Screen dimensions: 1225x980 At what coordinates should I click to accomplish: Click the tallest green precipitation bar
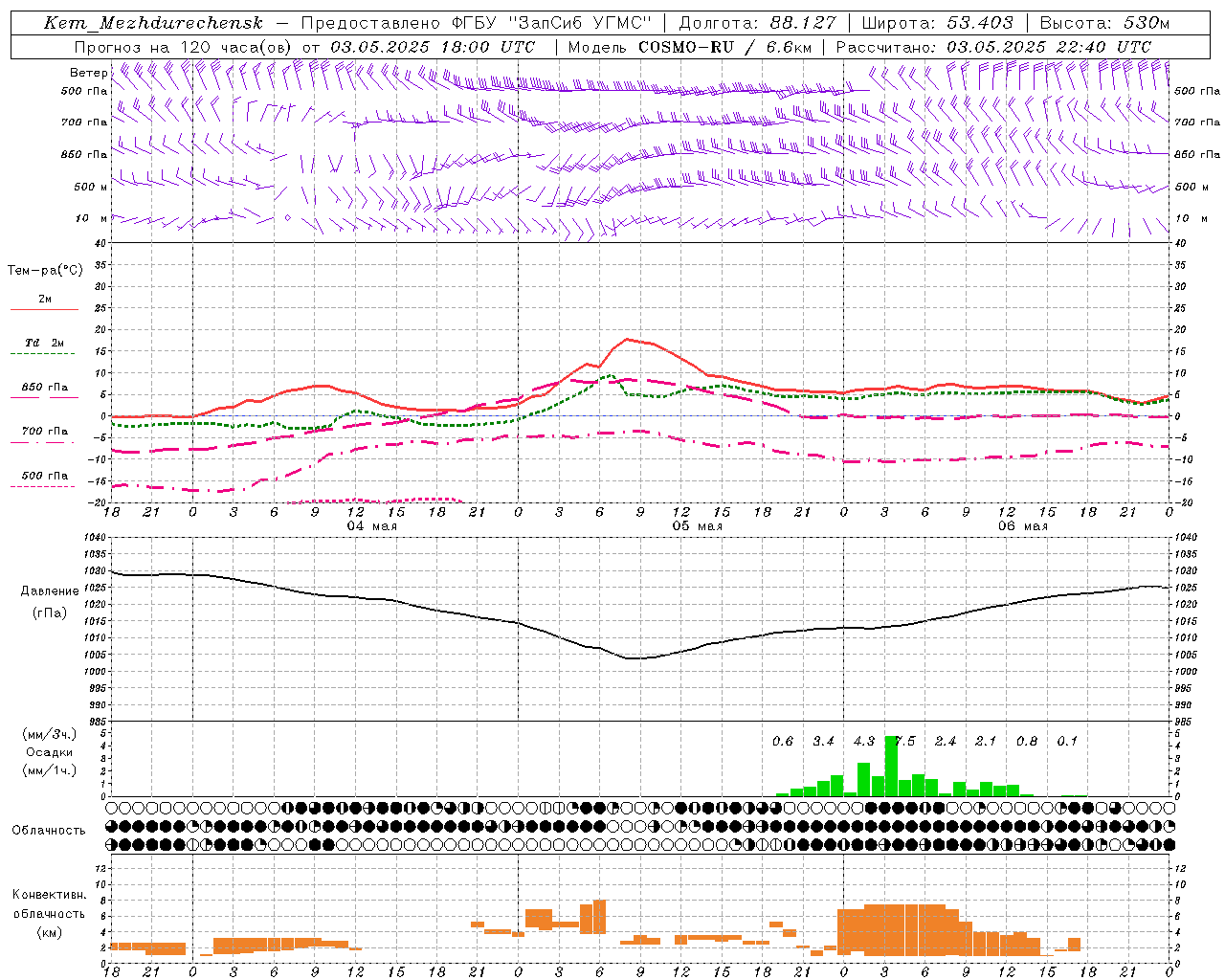(x=891, y=766)
